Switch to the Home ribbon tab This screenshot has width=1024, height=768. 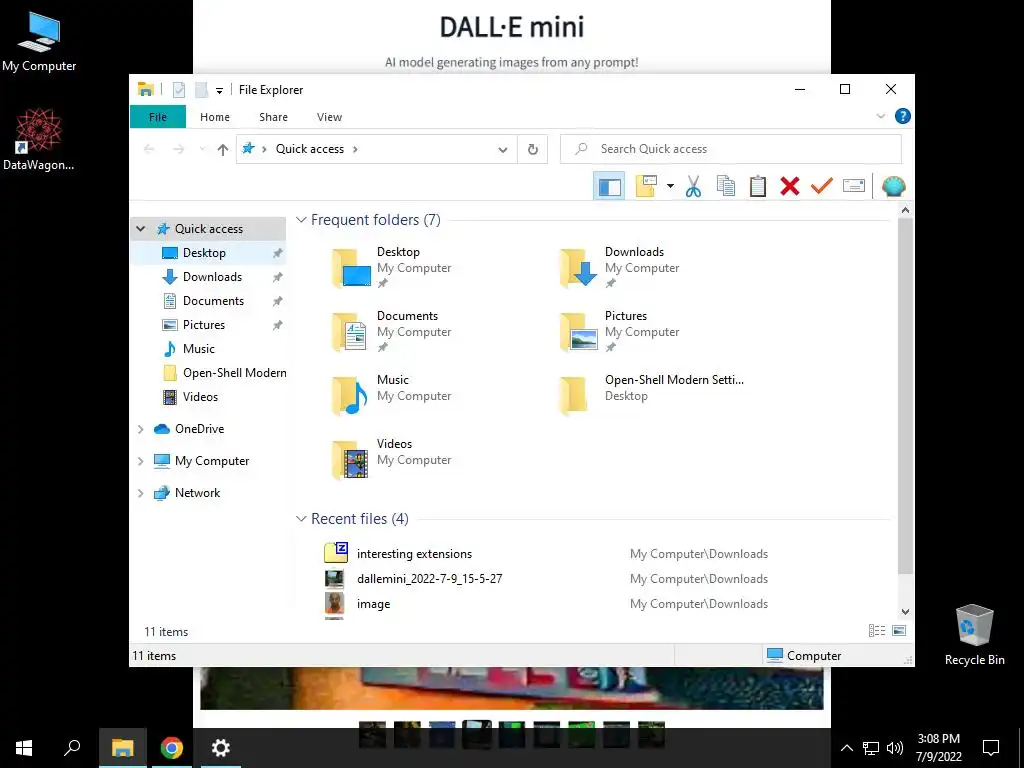point(215,117)
